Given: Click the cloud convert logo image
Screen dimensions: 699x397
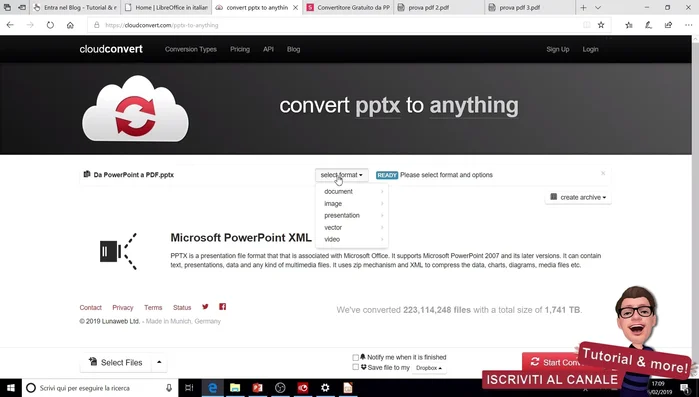Looking at the screenshot, I should 136,109.
